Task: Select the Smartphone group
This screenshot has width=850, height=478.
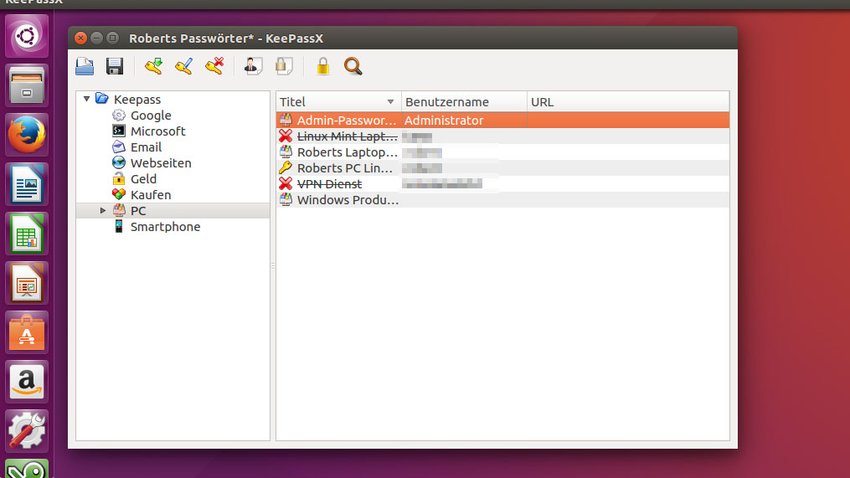Action: (165, 227)
